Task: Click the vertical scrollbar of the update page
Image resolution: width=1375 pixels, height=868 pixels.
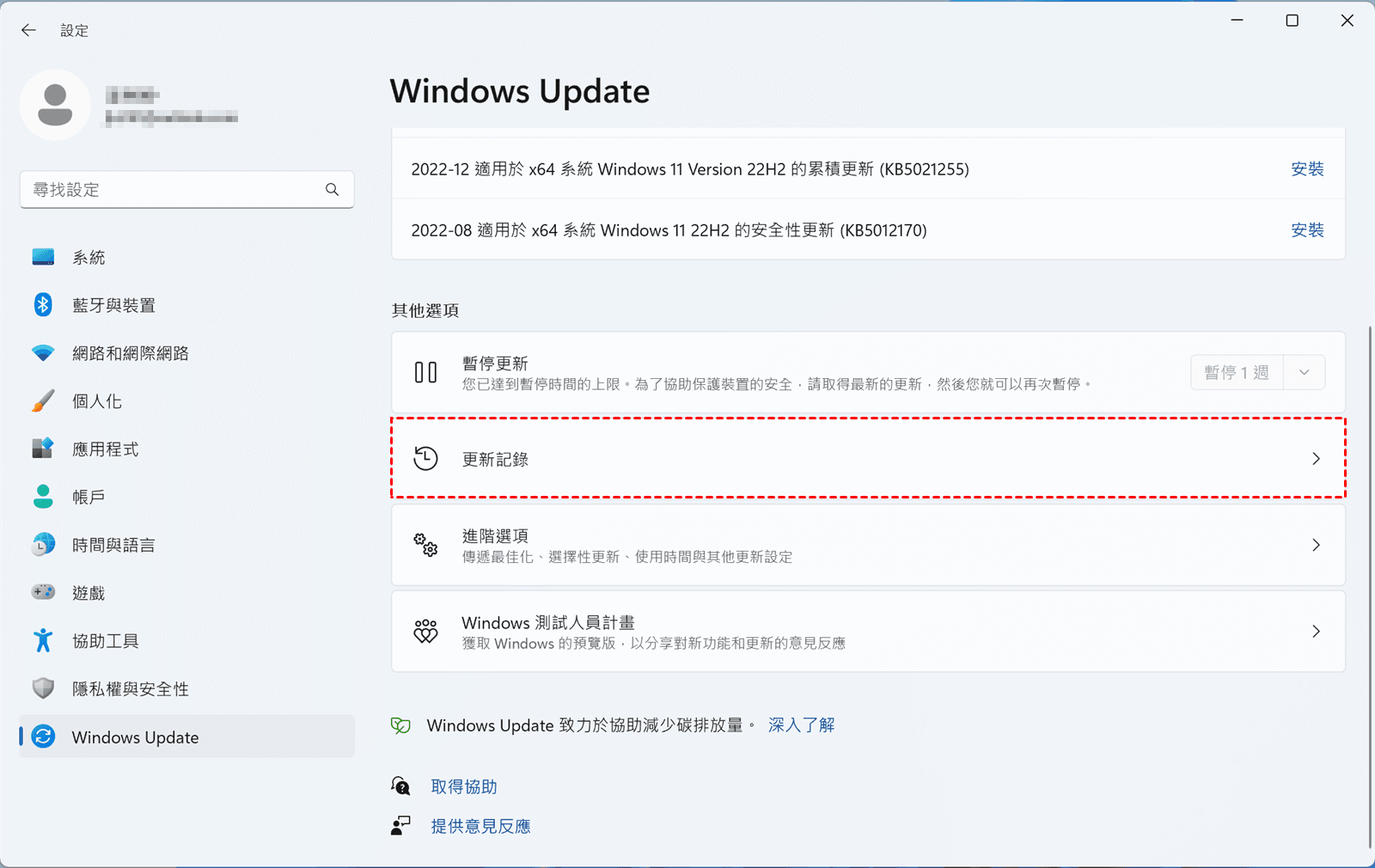Action: [x=1370, y=587]
